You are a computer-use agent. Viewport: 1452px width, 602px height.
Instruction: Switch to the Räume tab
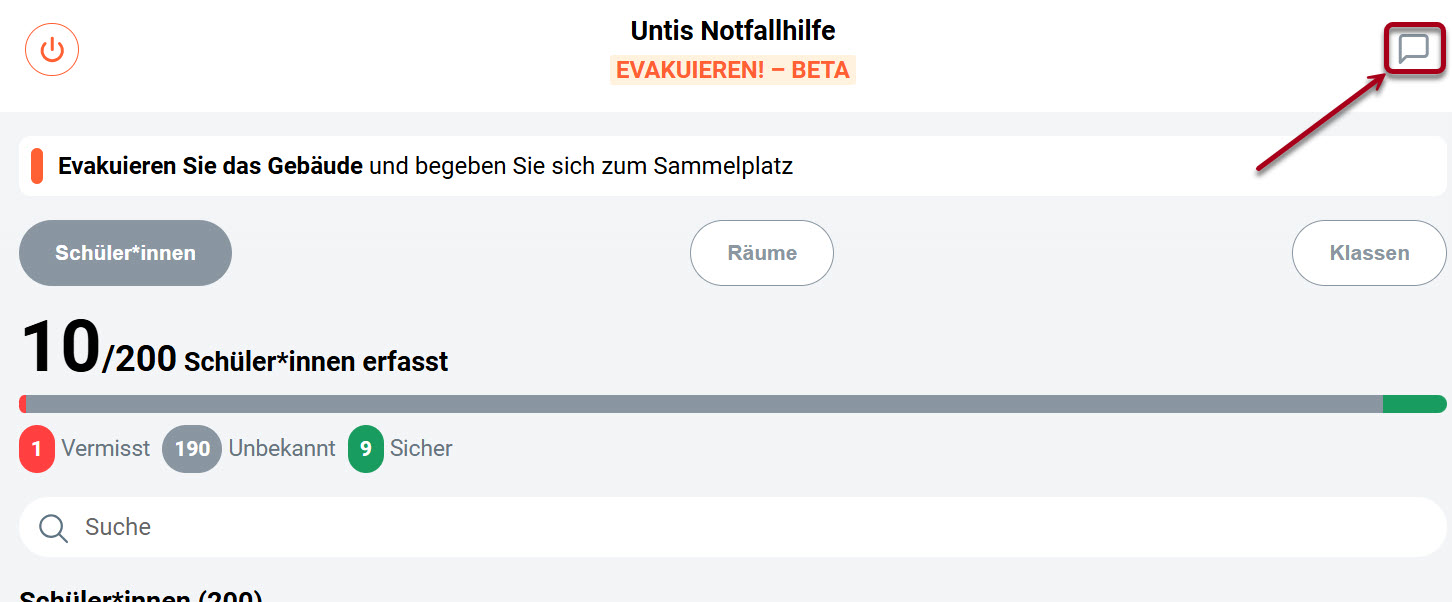click(x=761, y=253)
